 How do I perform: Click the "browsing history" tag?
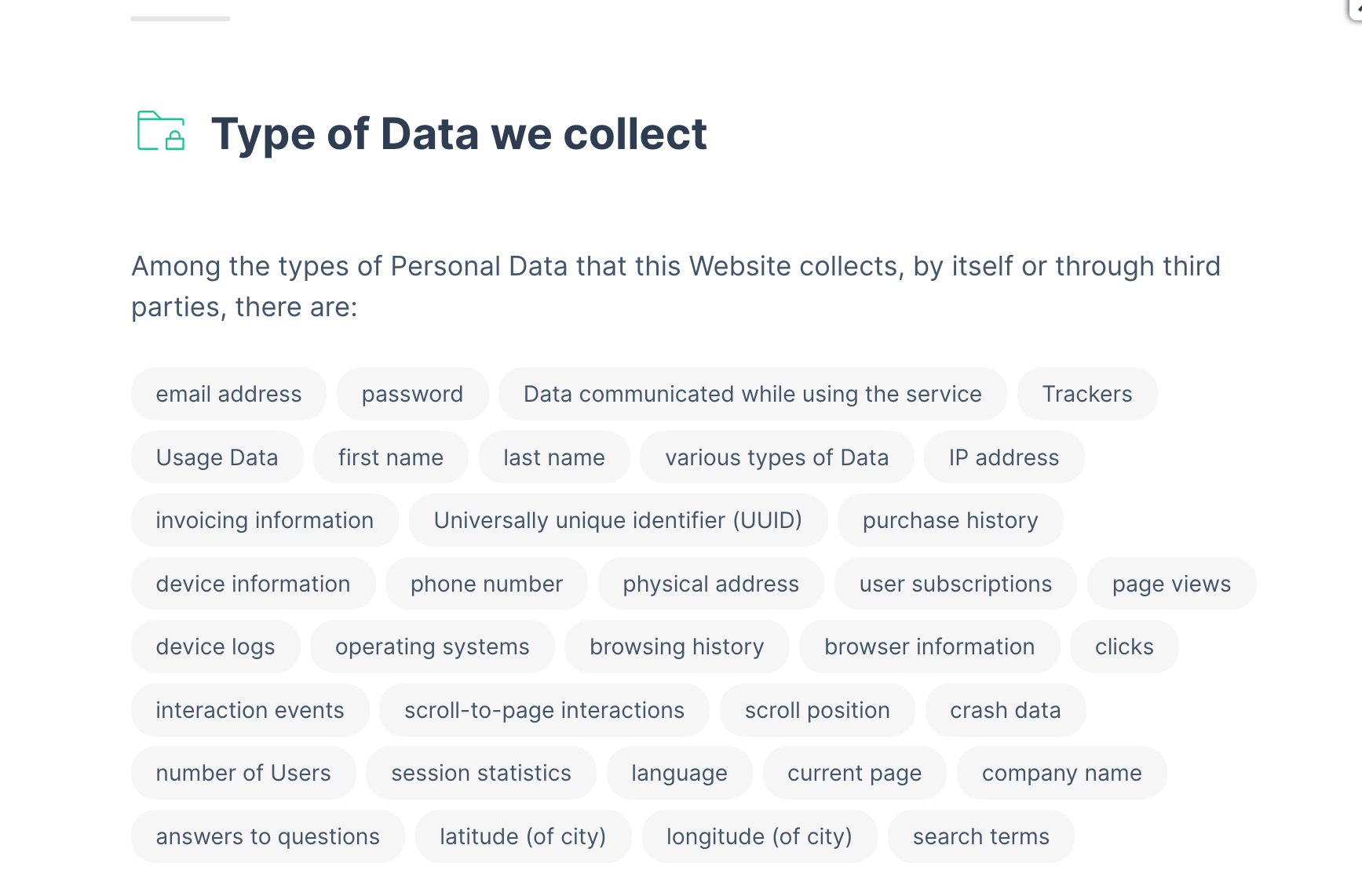676,647
